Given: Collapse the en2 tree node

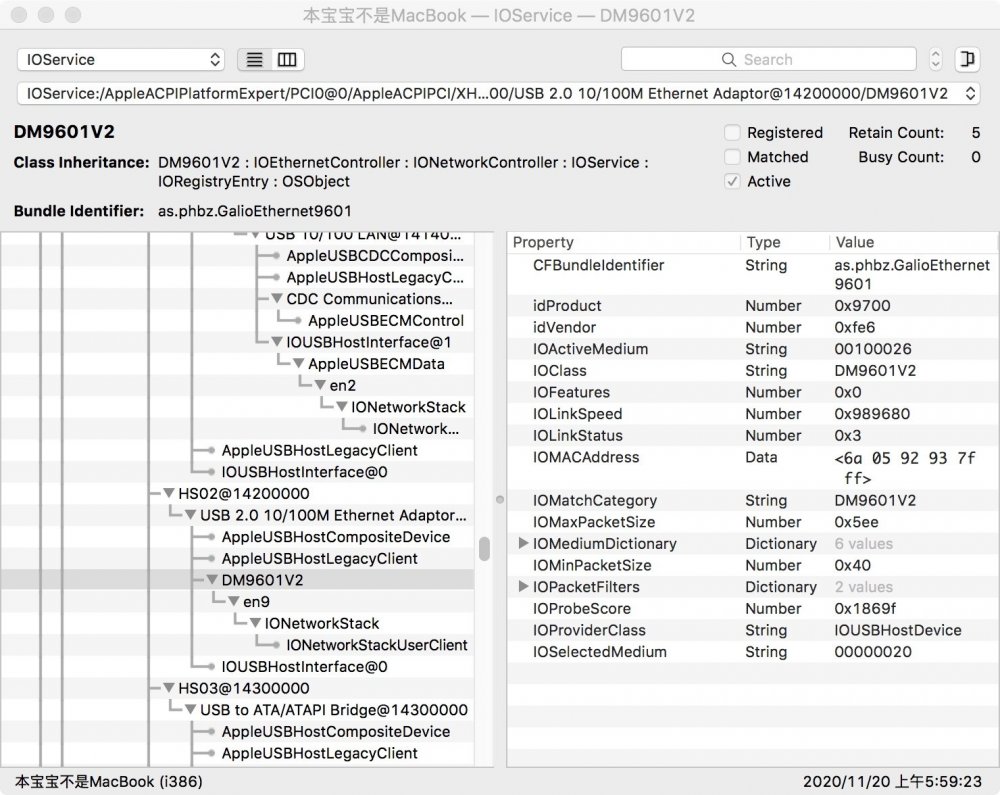Looking at the screenshot, I should (320, 385).
